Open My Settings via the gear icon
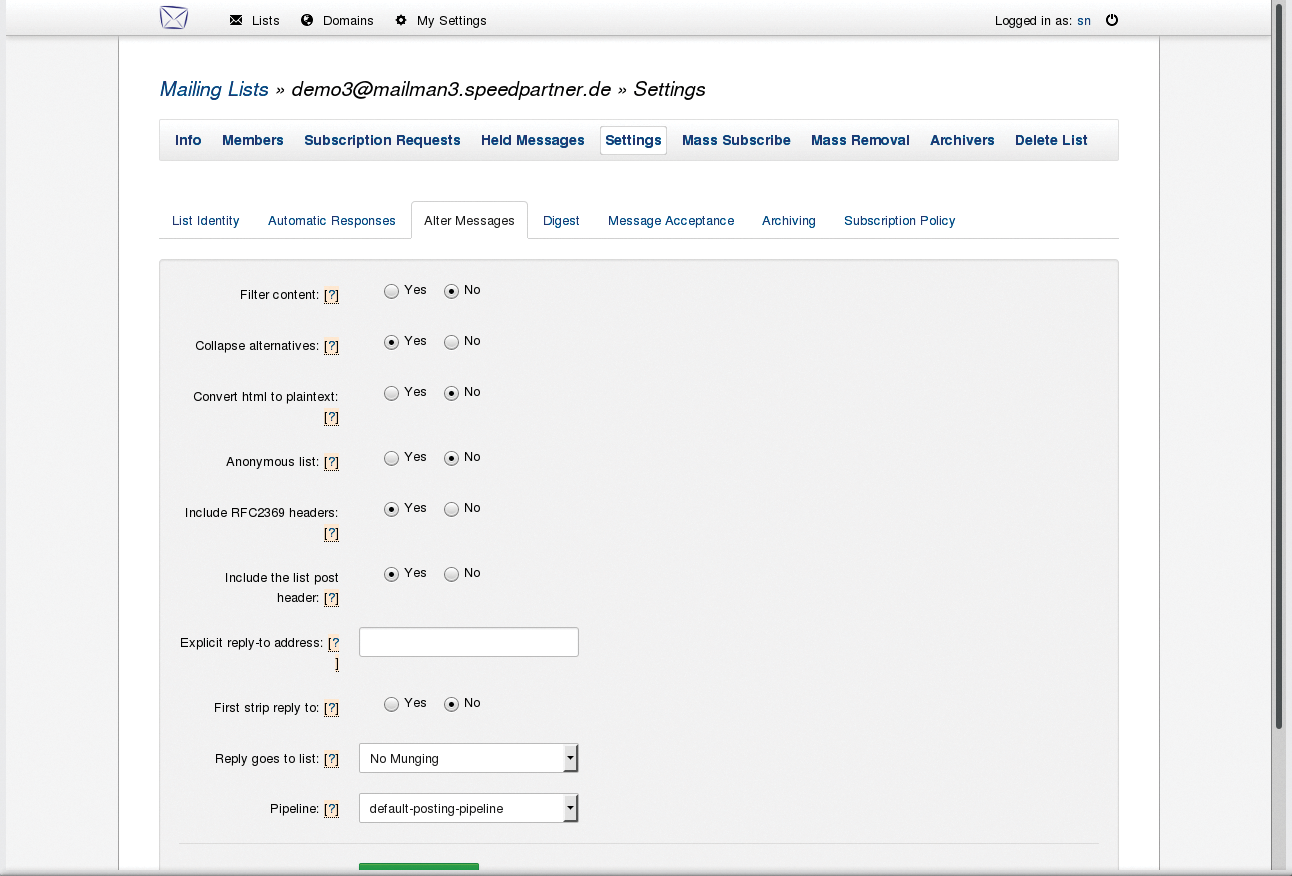The image size is (1292, 876). click(399, 19)
